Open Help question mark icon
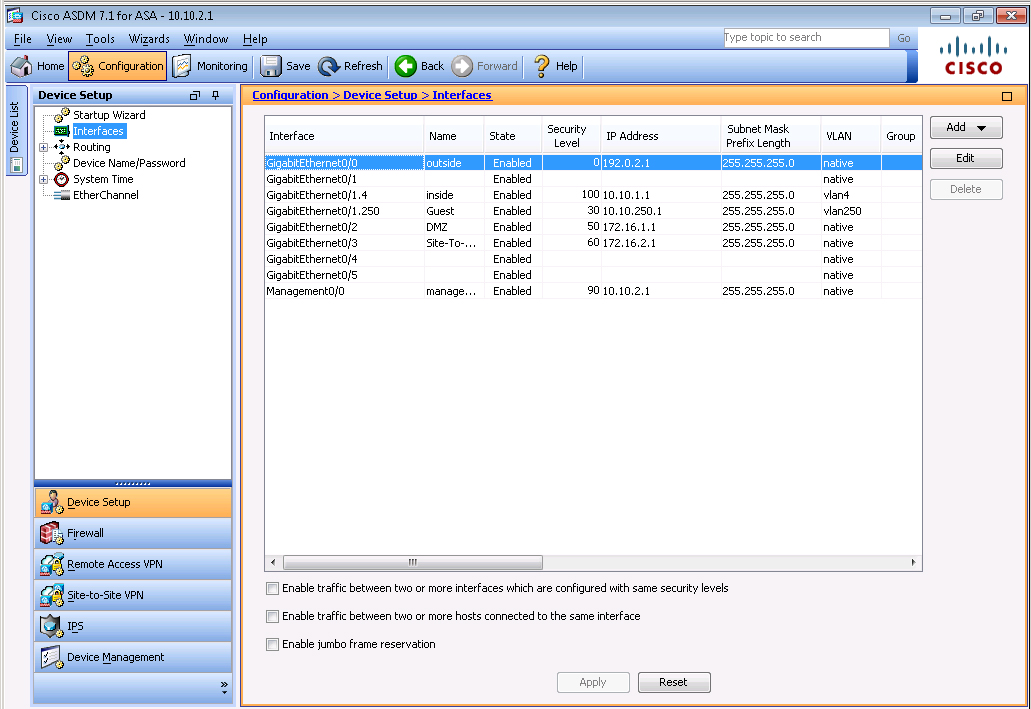This screenshot has width=1031, height=709. point(541,66)
